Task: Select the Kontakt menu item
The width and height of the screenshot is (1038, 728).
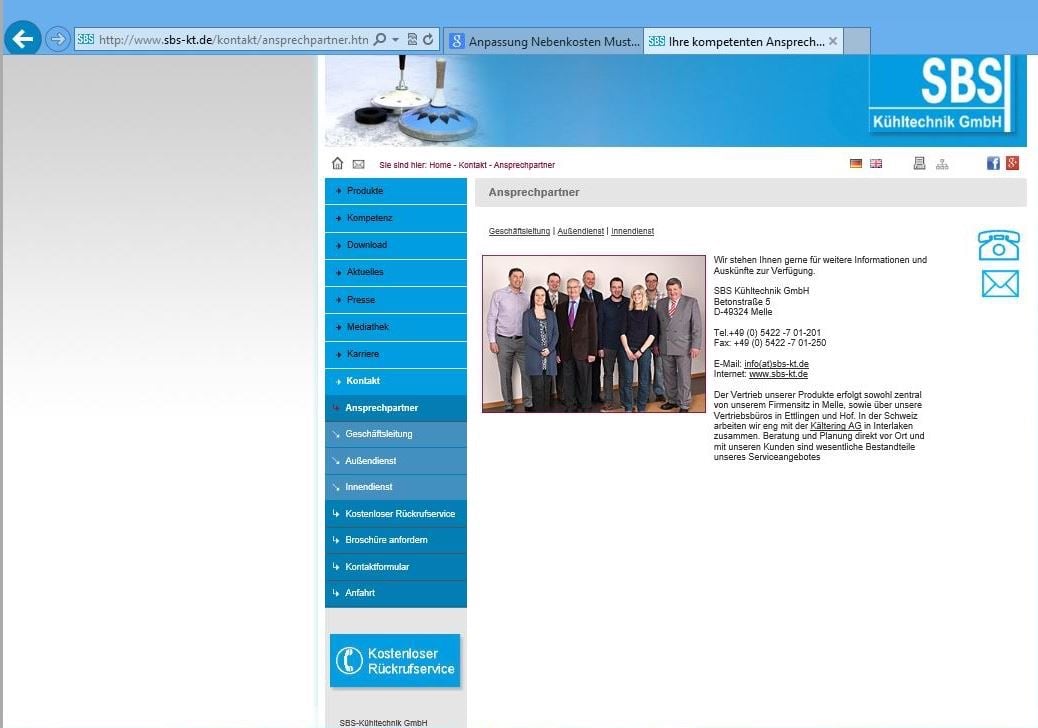Action: (x=396, y=381)
